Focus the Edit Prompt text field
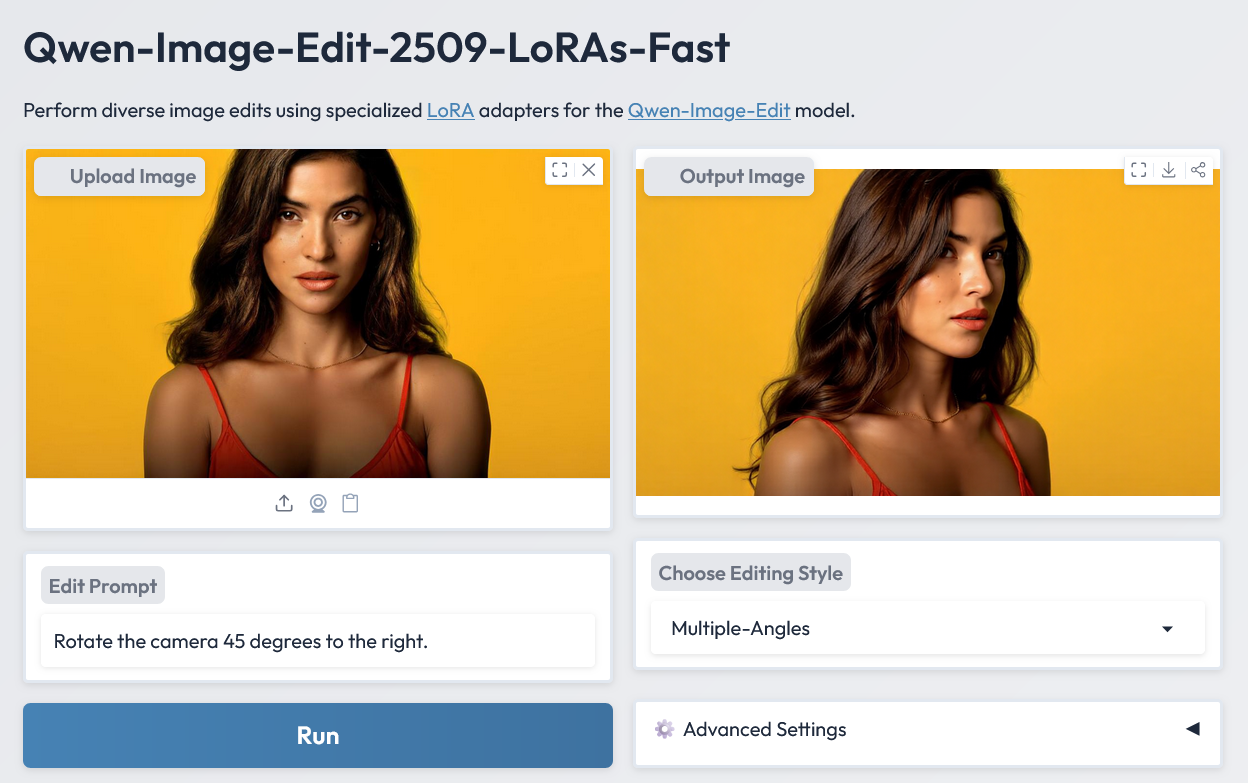Image resolution: width=1248 pixels, height=783 pixels. point(318,641)
